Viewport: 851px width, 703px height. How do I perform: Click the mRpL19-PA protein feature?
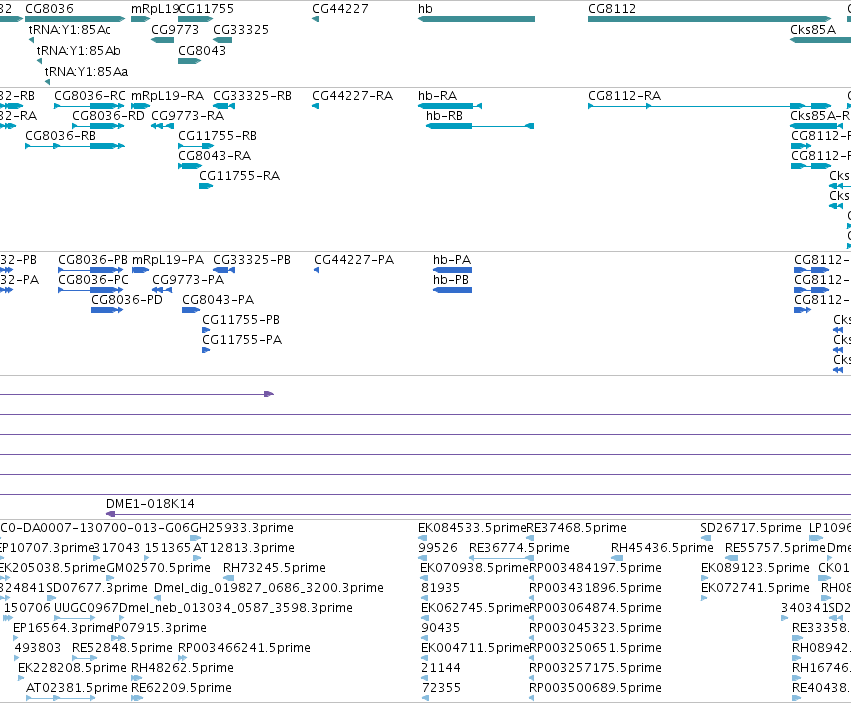141,270
